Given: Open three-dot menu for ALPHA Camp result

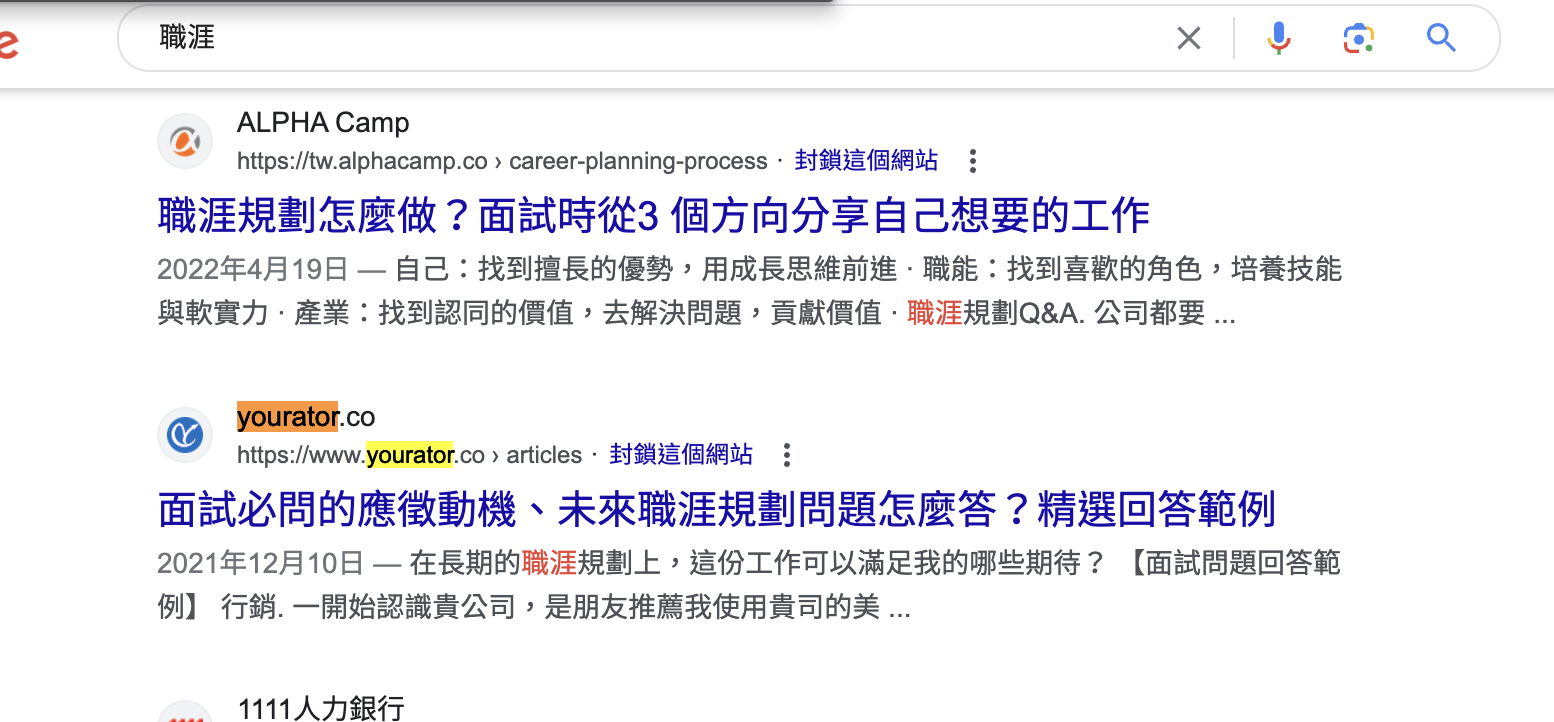Looking at the screenshot, I should click(x=972, y=160).
